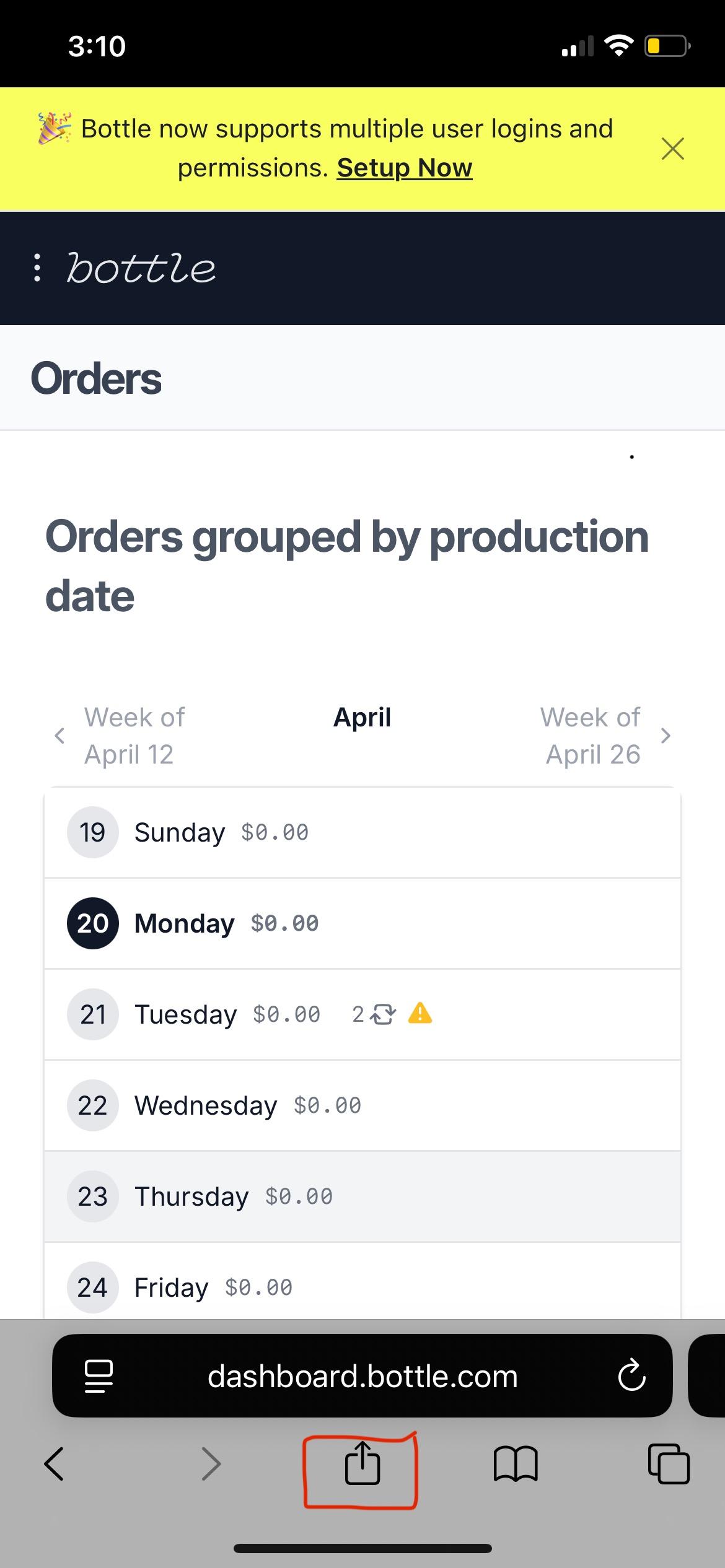725x1568 pixels.
Task: Open Safari bookmarks
Action: click(x=516, y=1464)
